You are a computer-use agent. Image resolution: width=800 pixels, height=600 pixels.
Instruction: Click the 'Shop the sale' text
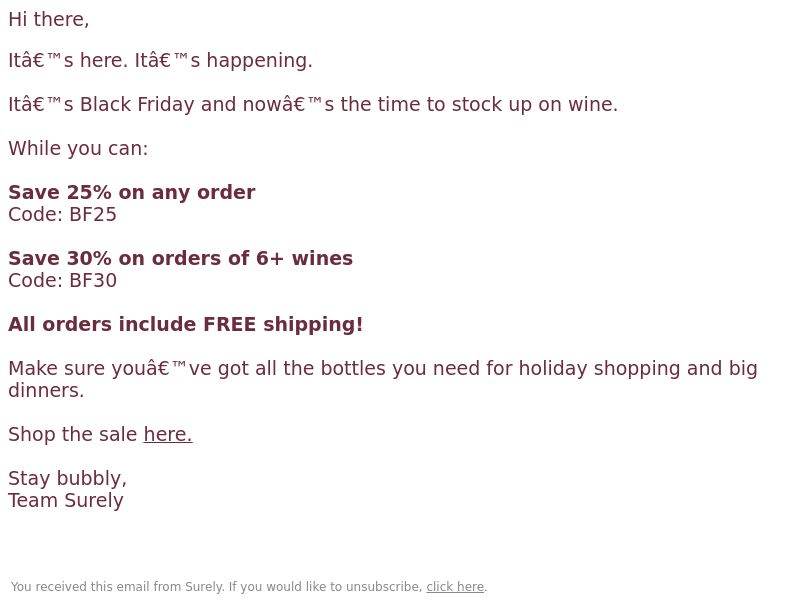72,434
